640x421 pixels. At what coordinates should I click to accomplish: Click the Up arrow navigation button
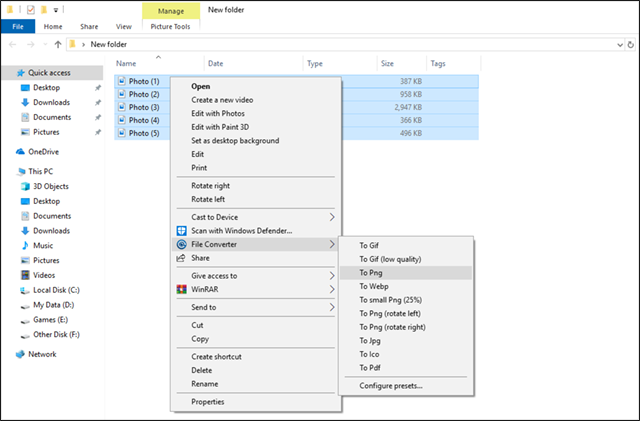(59, 44)
